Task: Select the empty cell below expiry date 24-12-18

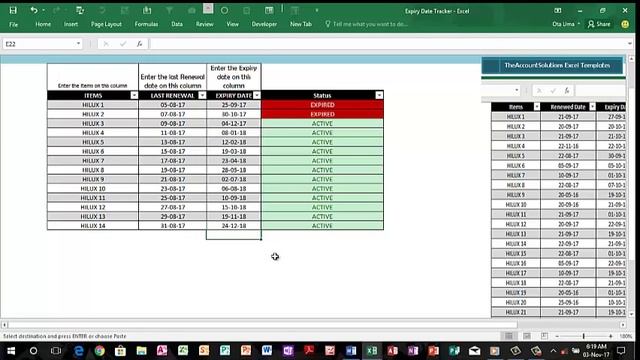Action: click(x=234, y=235)
